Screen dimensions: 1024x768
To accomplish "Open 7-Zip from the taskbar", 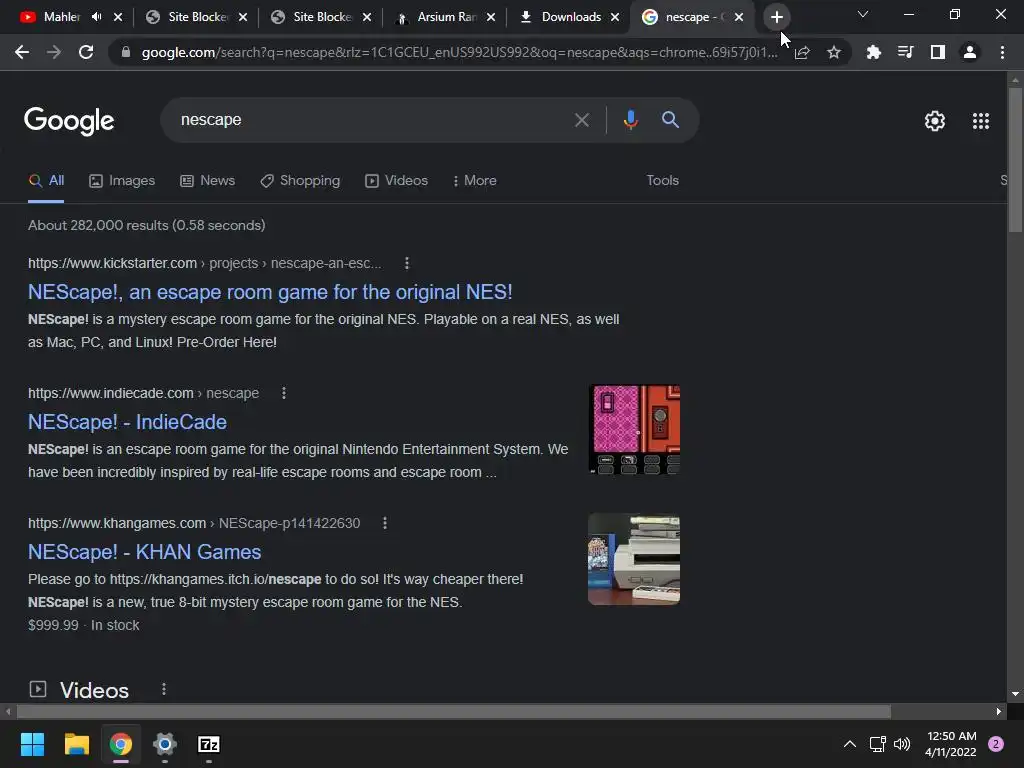I will tap(209, 744).
